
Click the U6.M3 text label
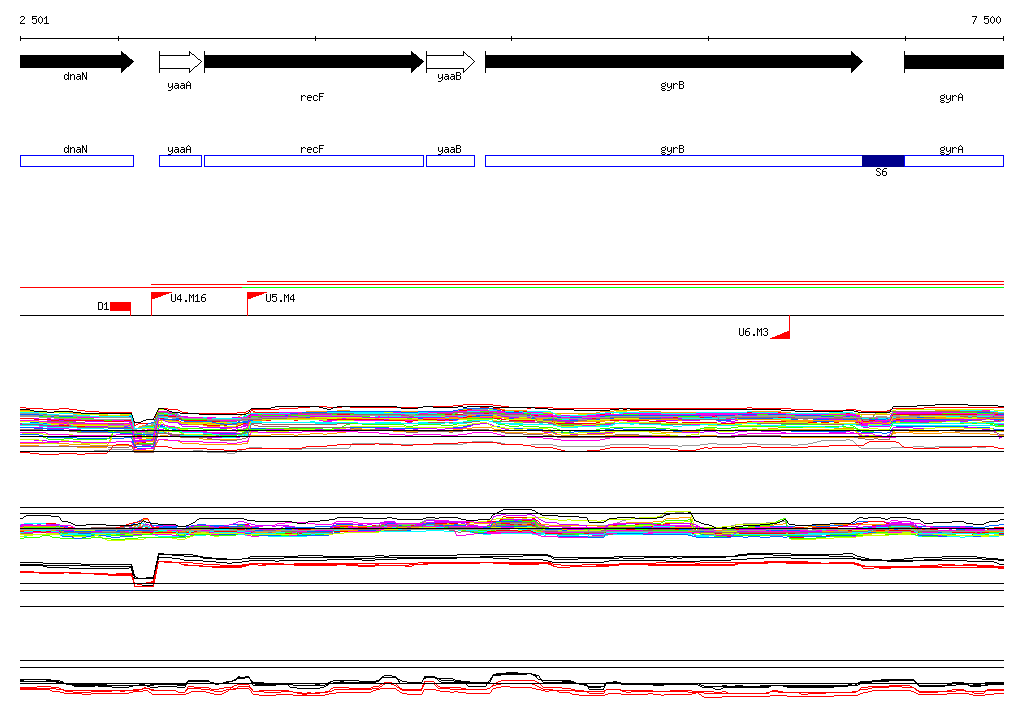tap(753, 333)
